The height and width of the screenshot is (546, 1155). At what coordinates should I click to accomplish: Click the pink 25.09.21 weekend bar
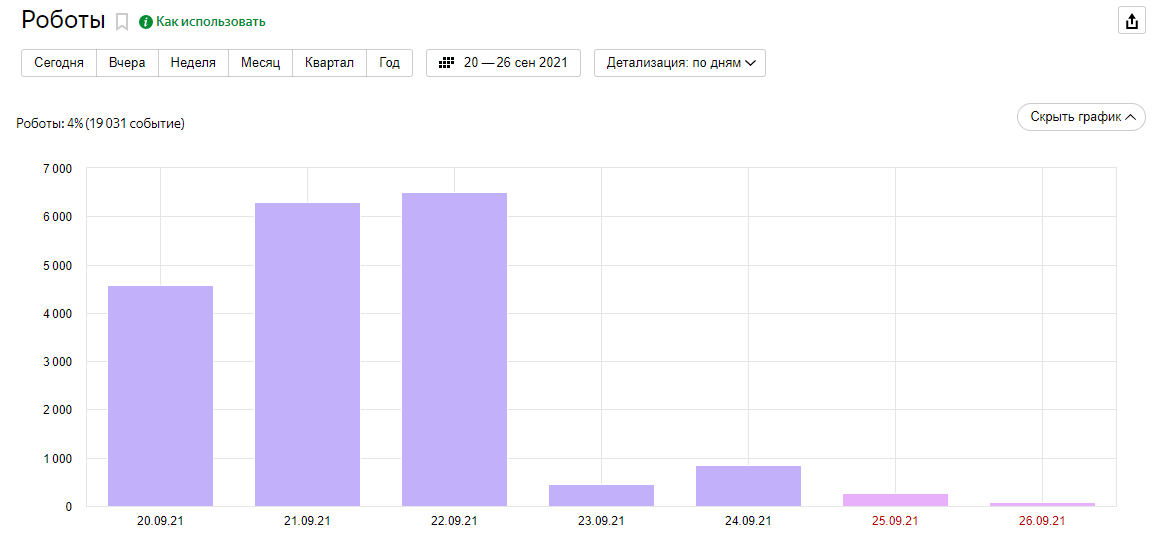(895, 500)
